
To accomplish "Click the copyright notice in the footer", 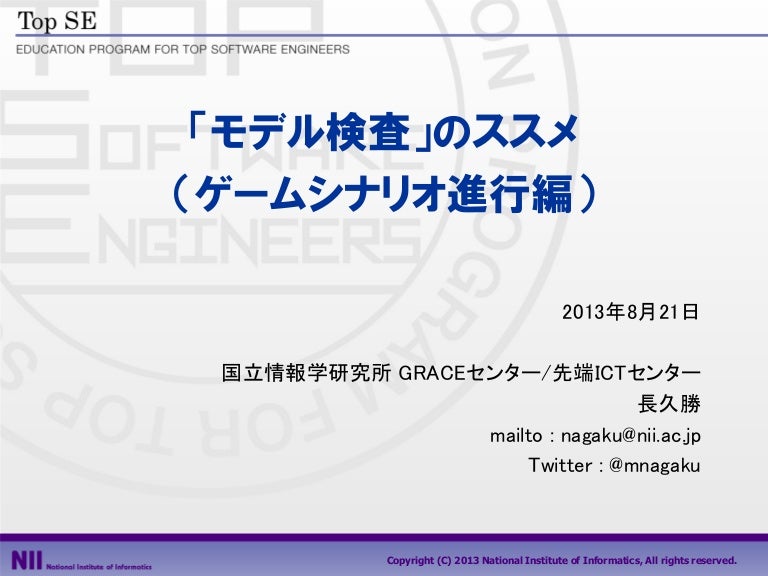I will click(561, 560).
